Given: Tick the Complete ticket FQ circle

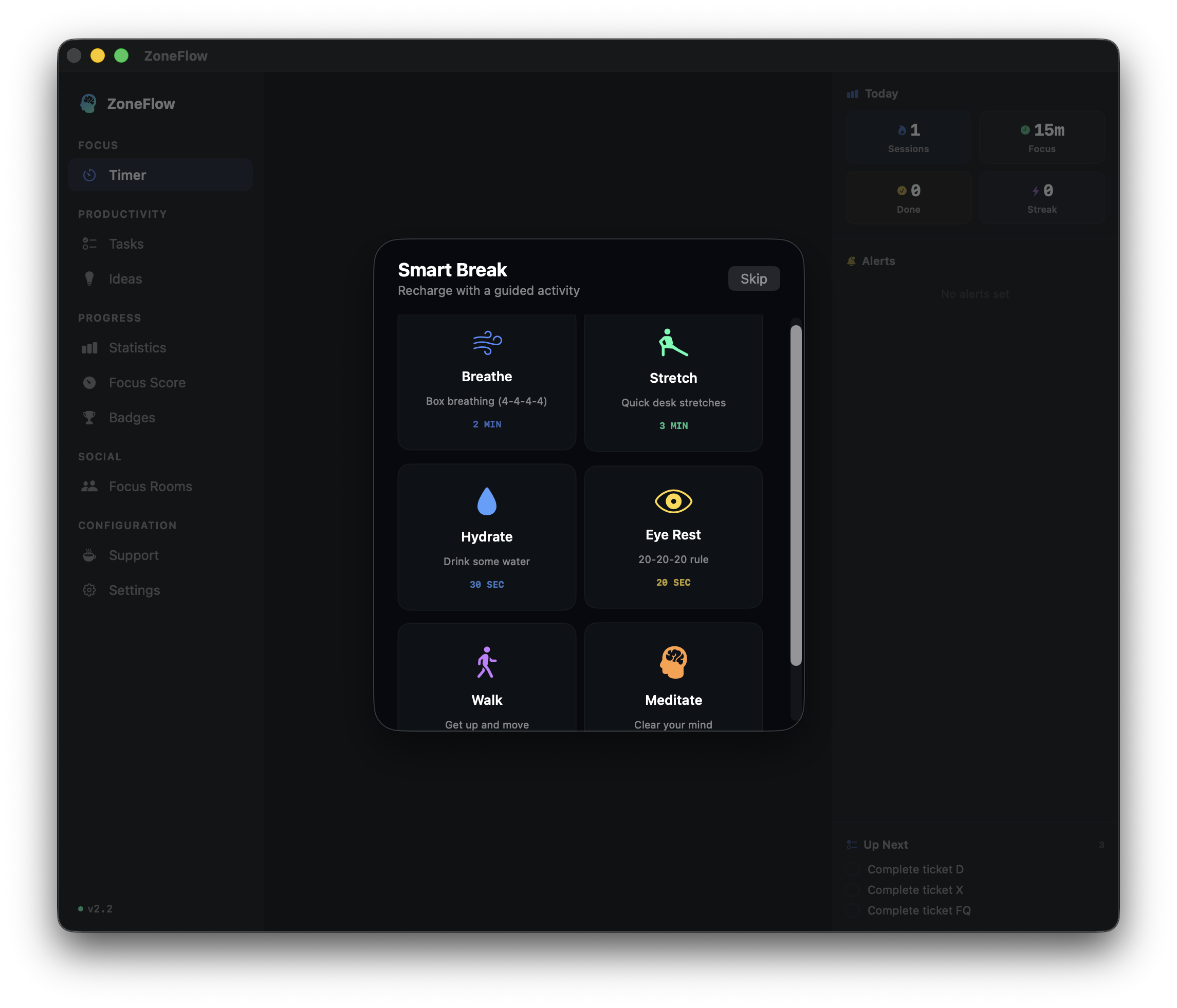Looking at the screenshot, I should [852, 910].
